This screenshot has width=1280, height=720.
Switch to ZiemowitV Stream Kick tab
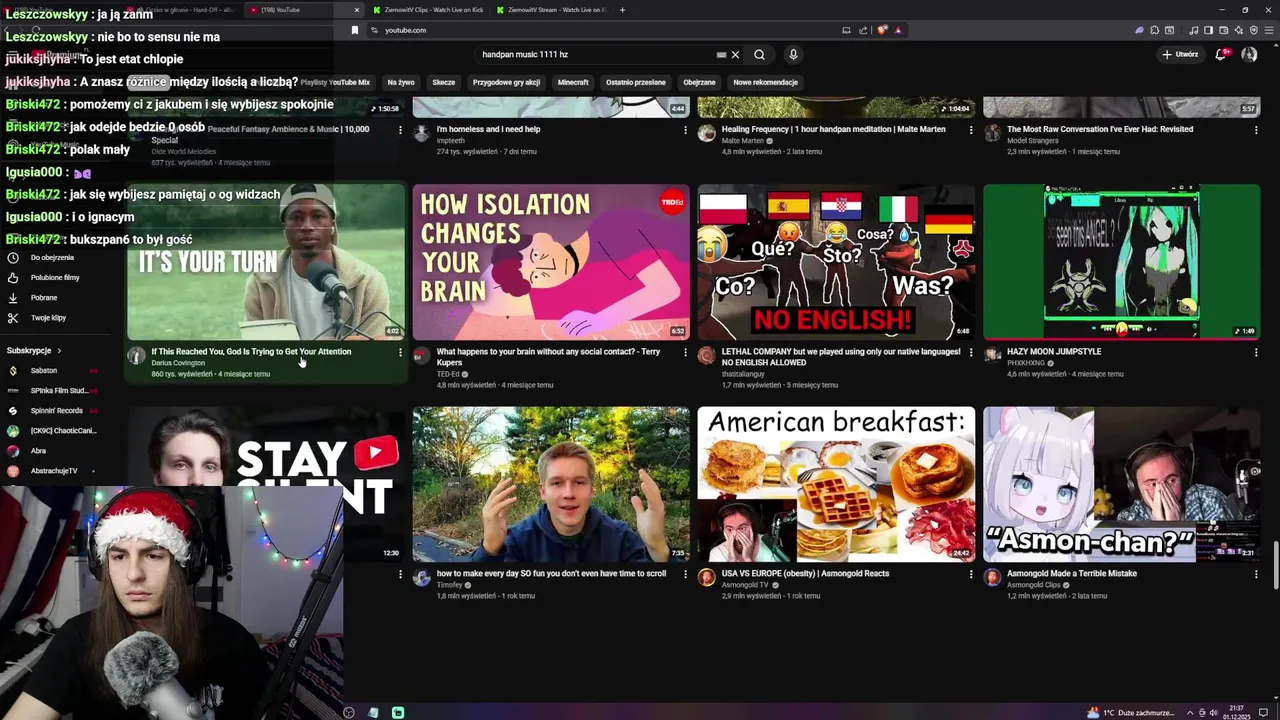click(552, 10)
